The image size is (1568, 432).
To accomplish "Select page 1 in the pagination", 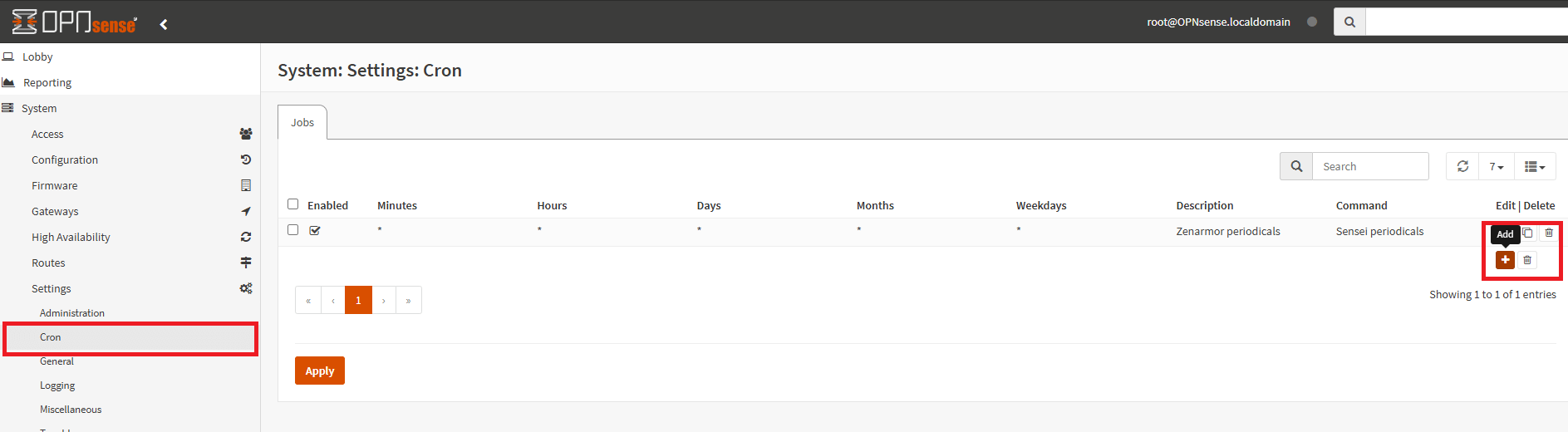I will click(358, 300).
